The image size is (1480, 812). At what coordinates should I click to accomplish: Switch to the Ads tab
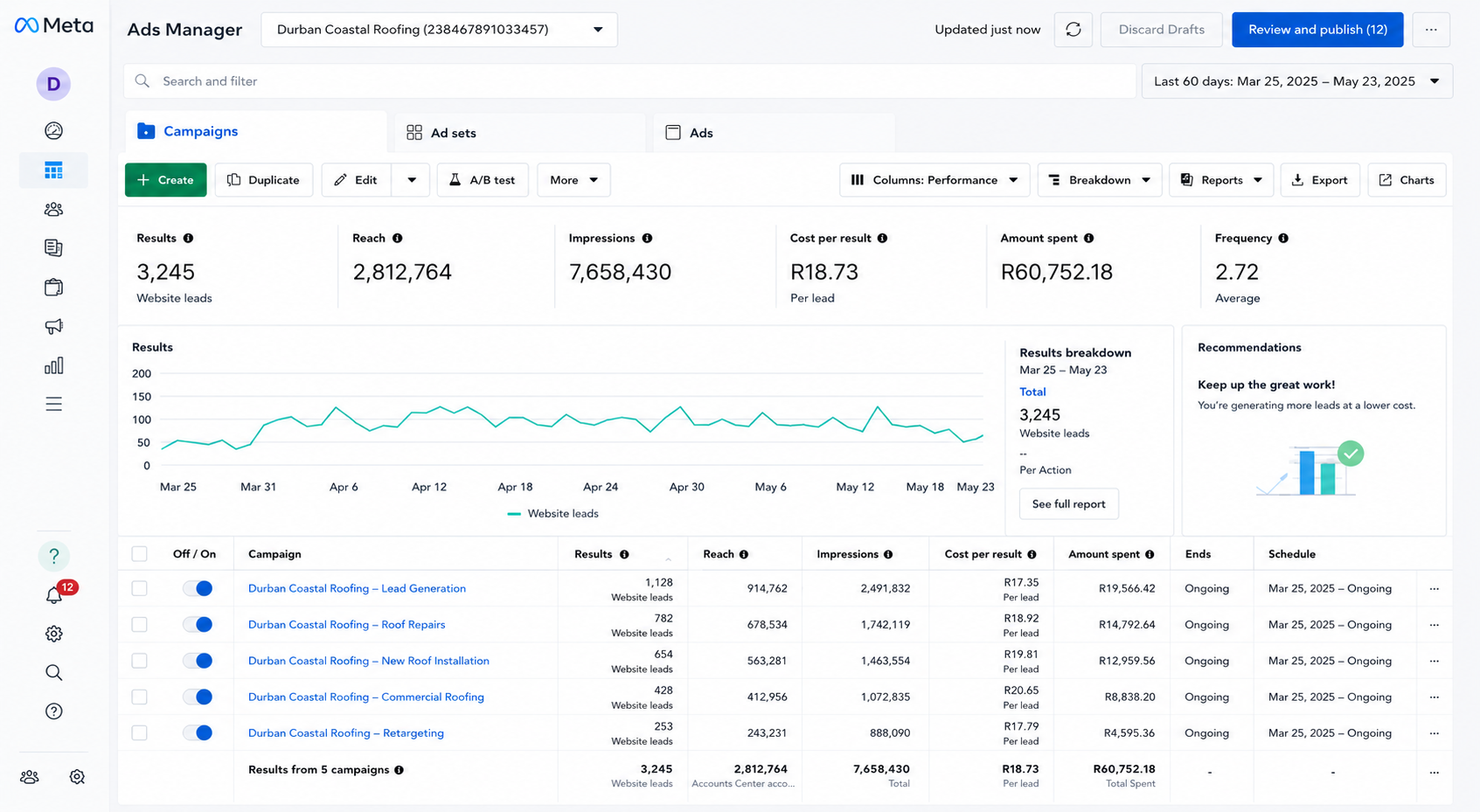[x=775, y=133]
